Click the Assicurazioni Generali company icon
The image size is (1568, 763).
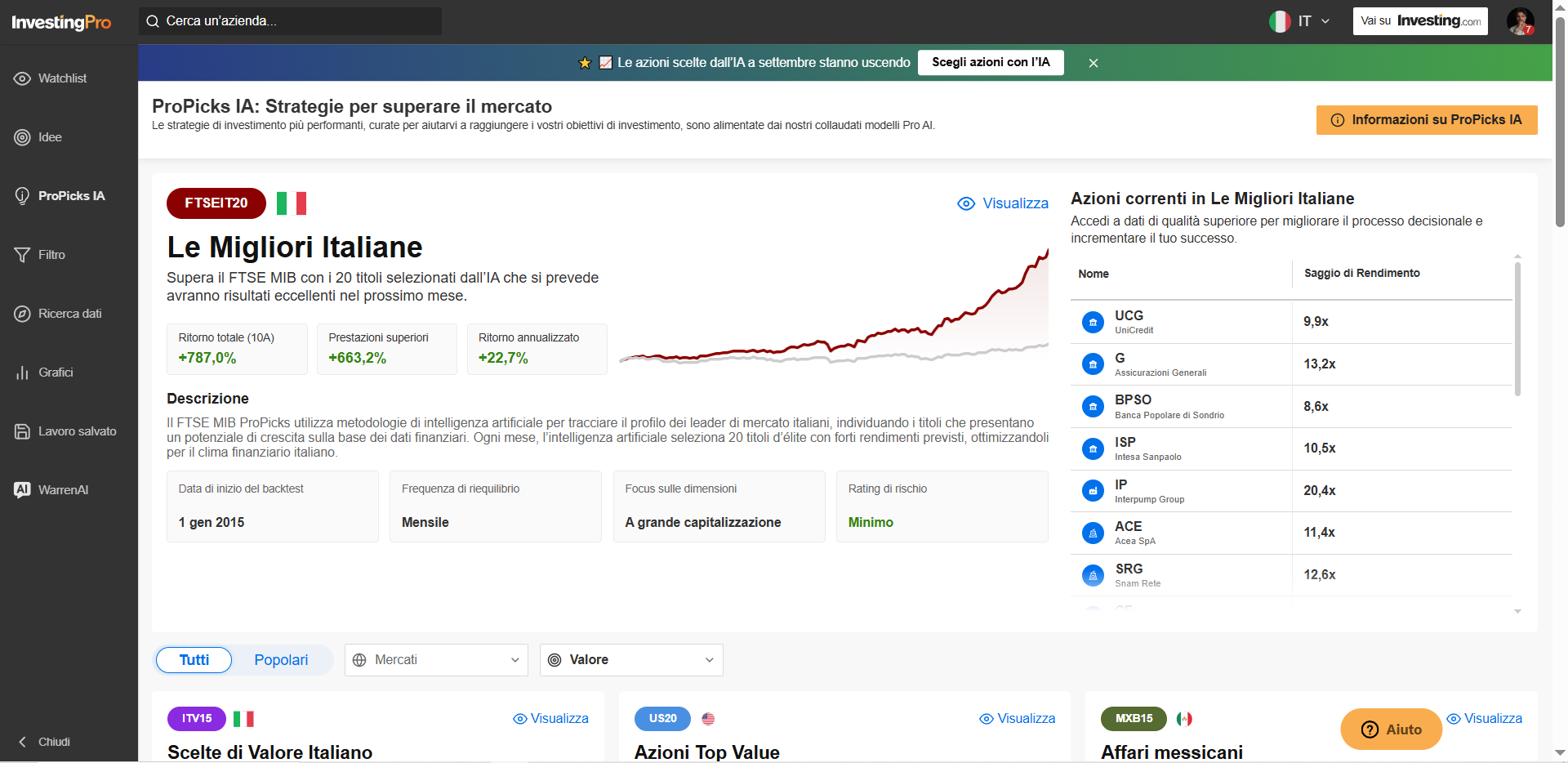(x=1093, y=364)
